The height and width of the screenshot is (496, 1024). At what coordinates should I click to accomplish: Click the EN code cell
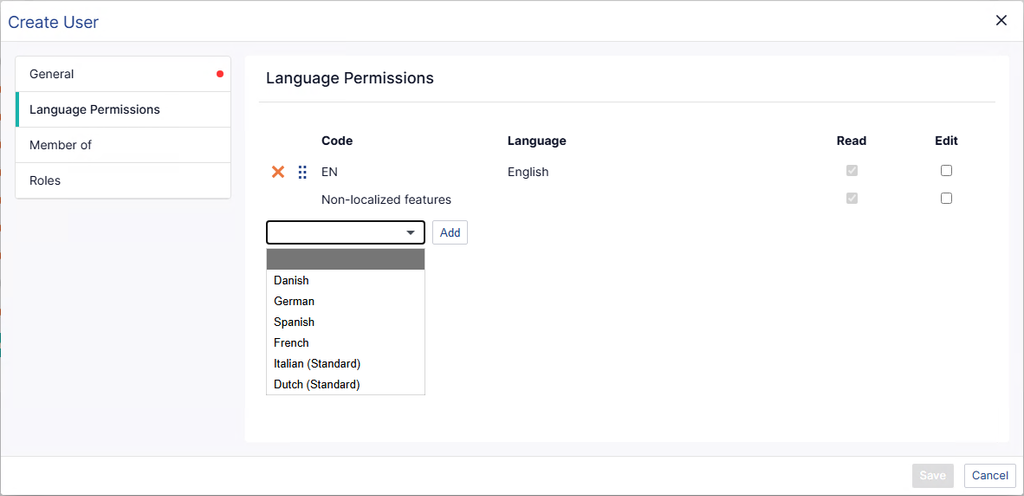pos(329,172)
